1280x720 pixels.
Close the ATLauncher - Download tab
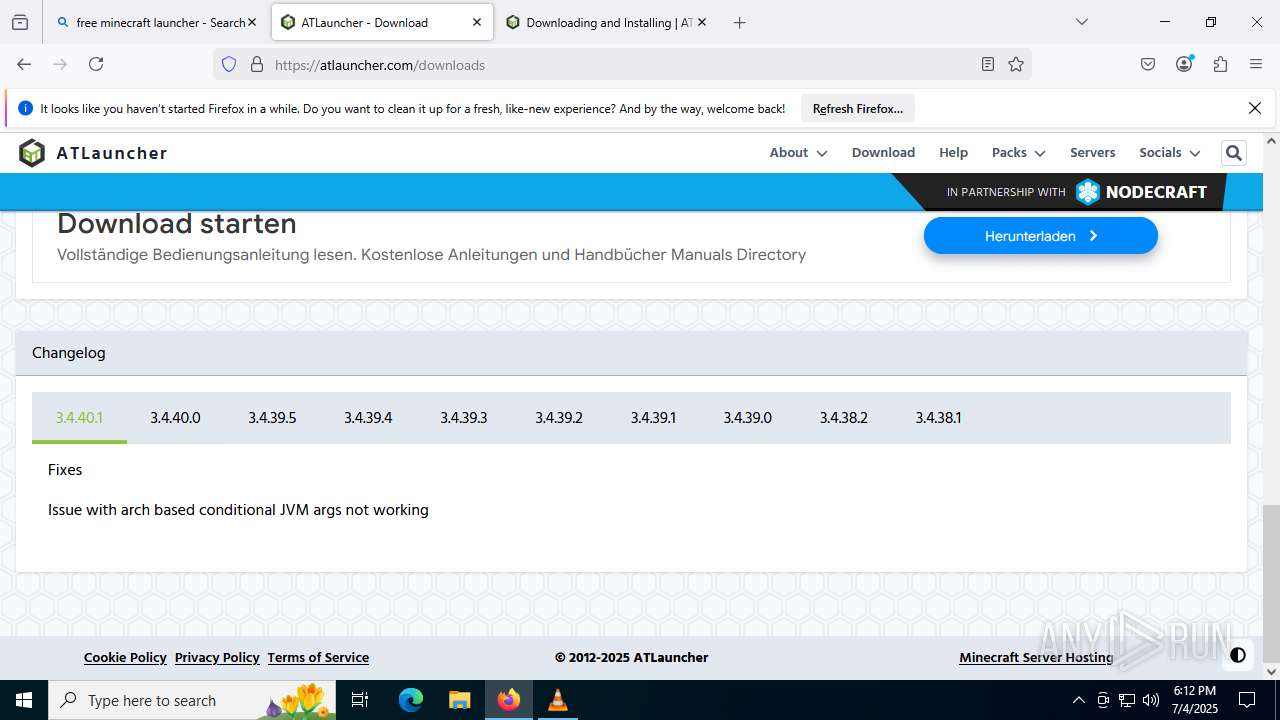pyautogui.click(x=477, y=22)
